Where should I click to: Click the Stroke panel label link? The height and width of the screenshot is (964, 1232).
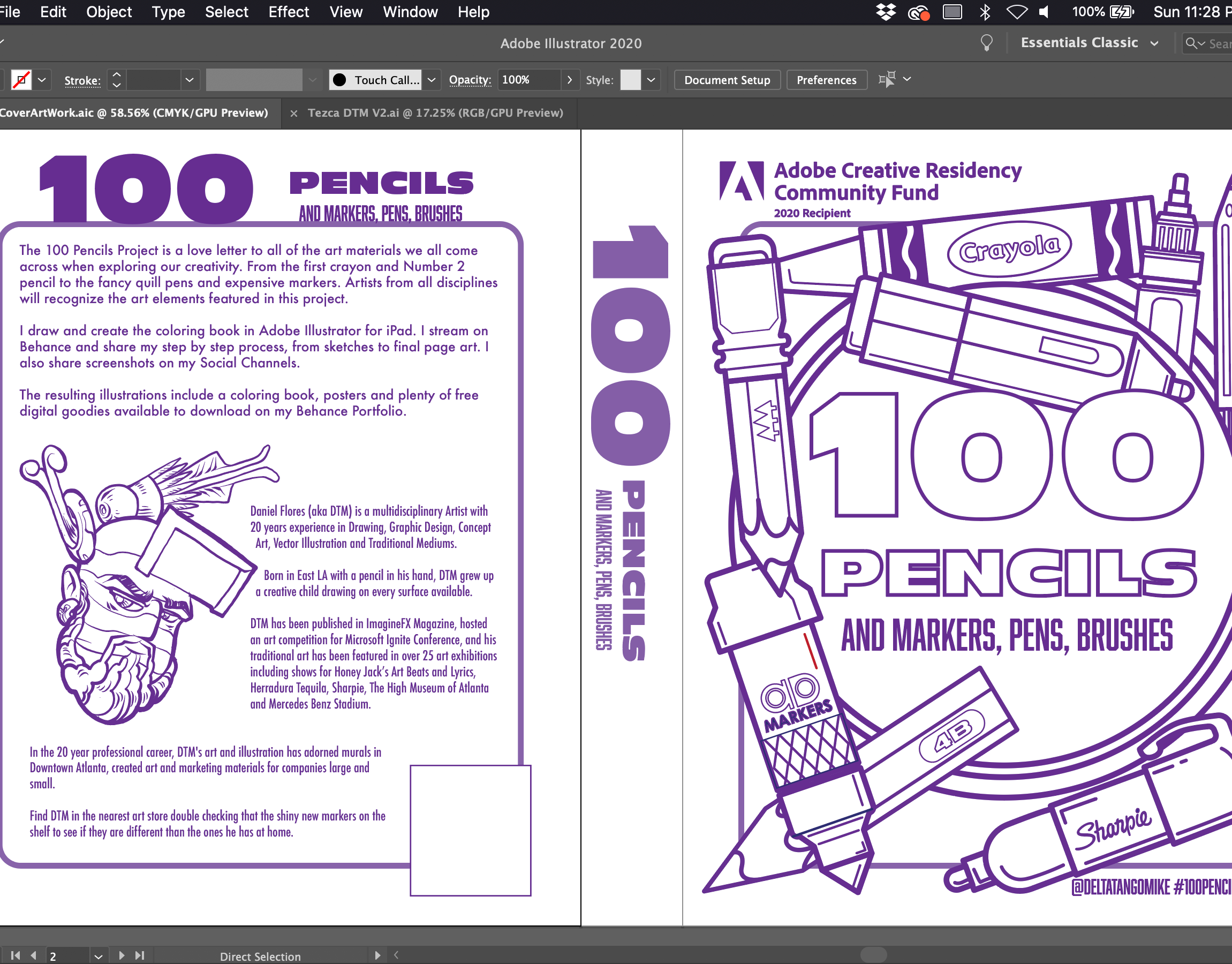(x=82, y=80)
